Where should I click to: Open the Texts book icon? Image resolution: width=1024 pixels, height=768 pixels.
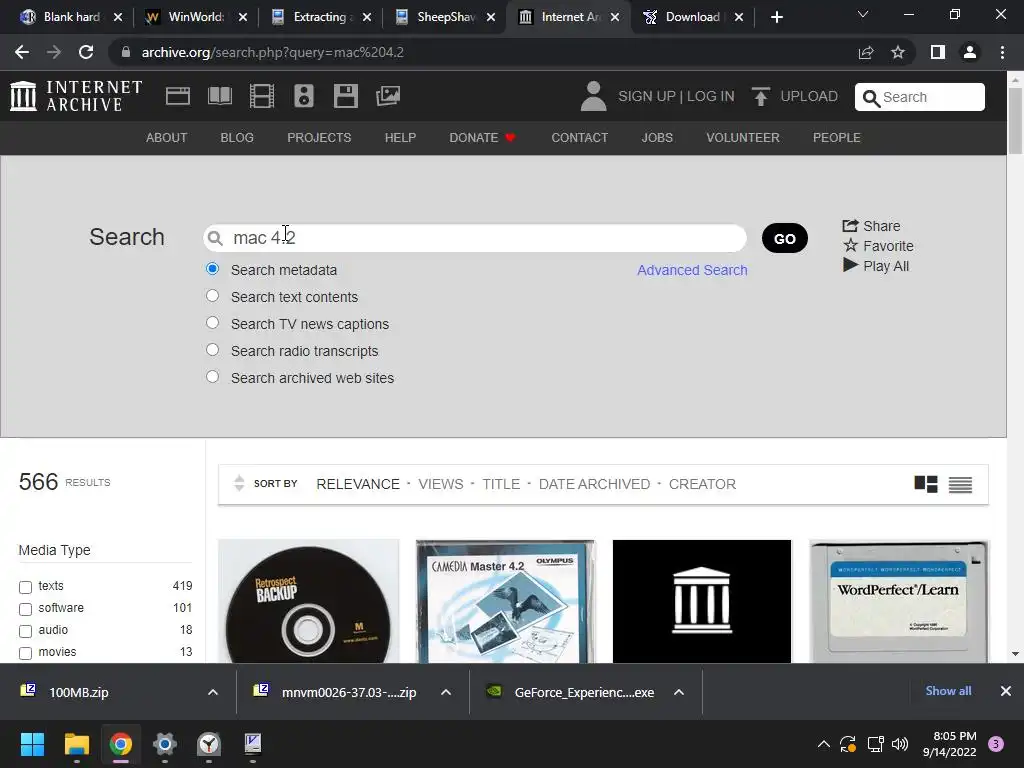pyautogui.click(x=219, y=96)
